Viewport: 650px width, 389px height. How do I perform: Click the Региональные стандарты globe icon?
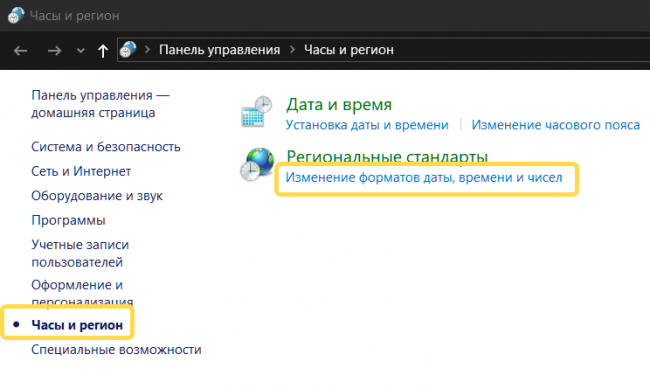tap(257, 165)
